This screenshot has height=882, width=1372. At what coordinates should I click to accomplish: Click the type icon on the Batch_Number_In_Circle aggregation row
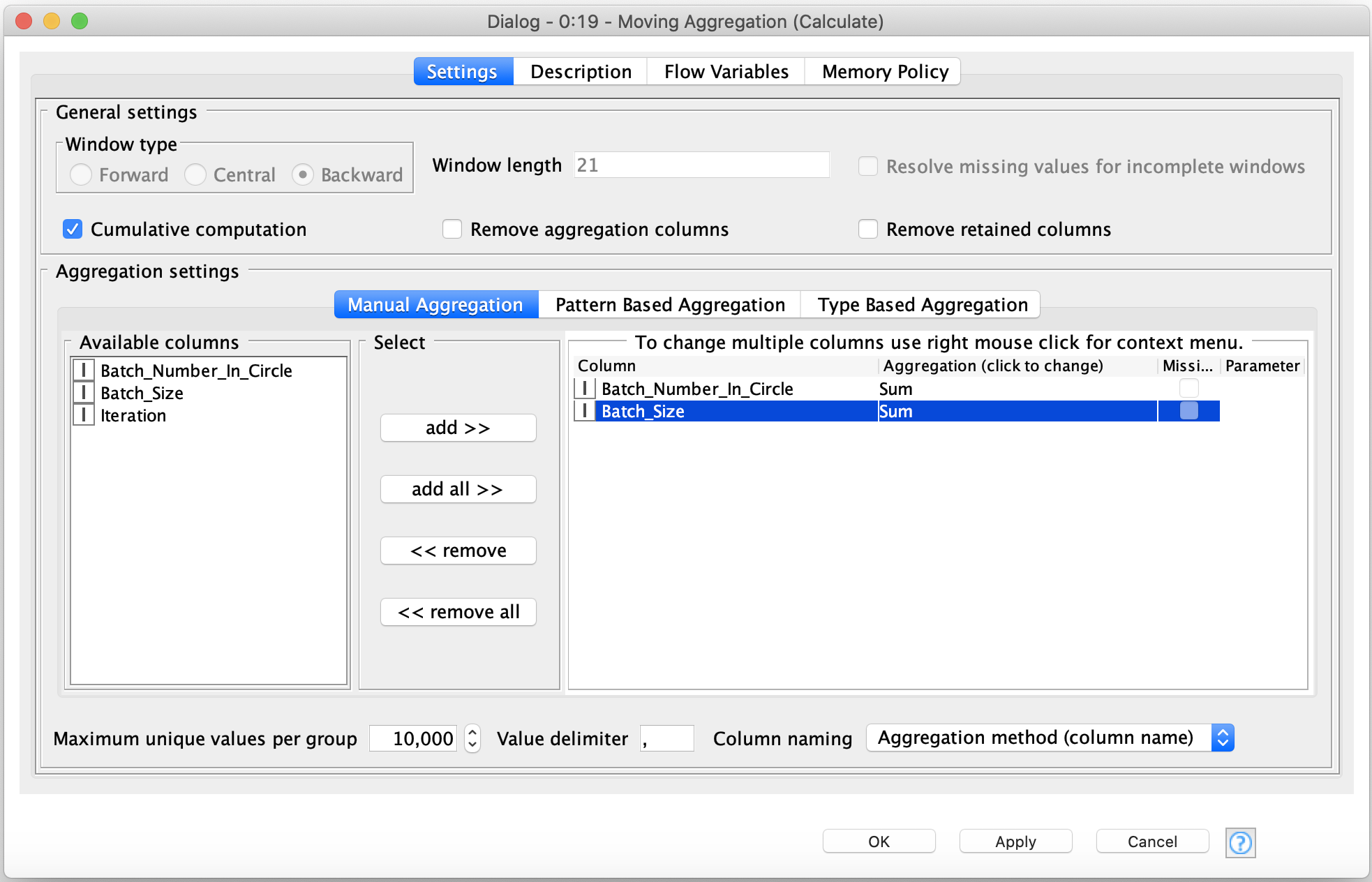(584, 389)
